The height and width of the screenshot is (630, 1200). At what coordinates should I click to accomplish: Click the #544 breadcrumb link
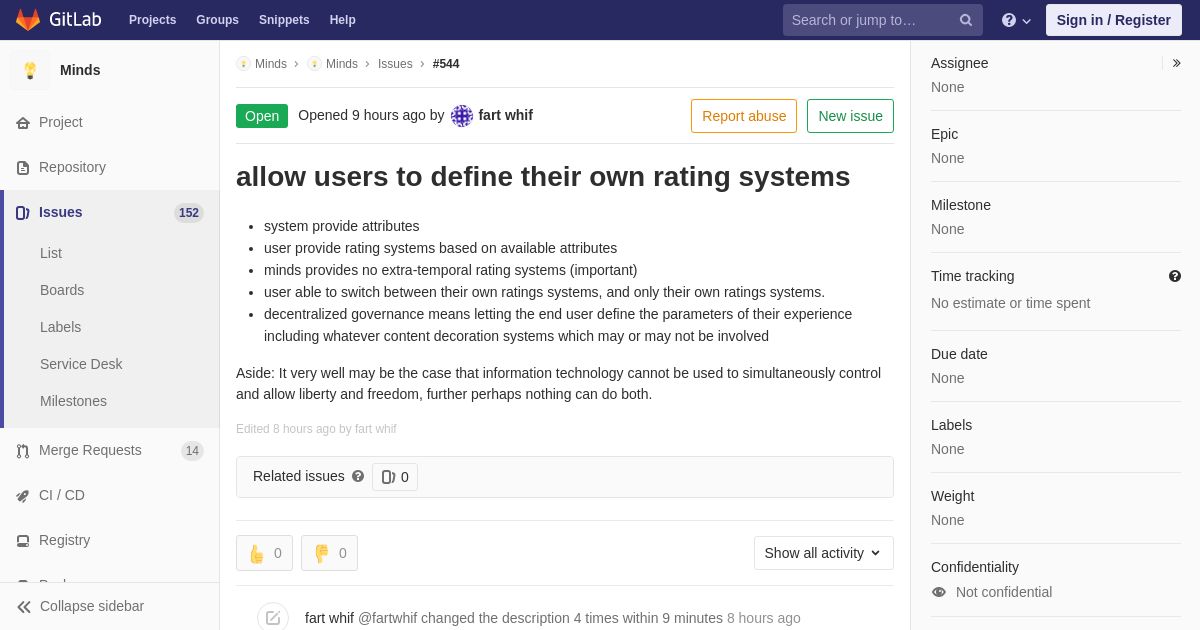coord(446,64)
